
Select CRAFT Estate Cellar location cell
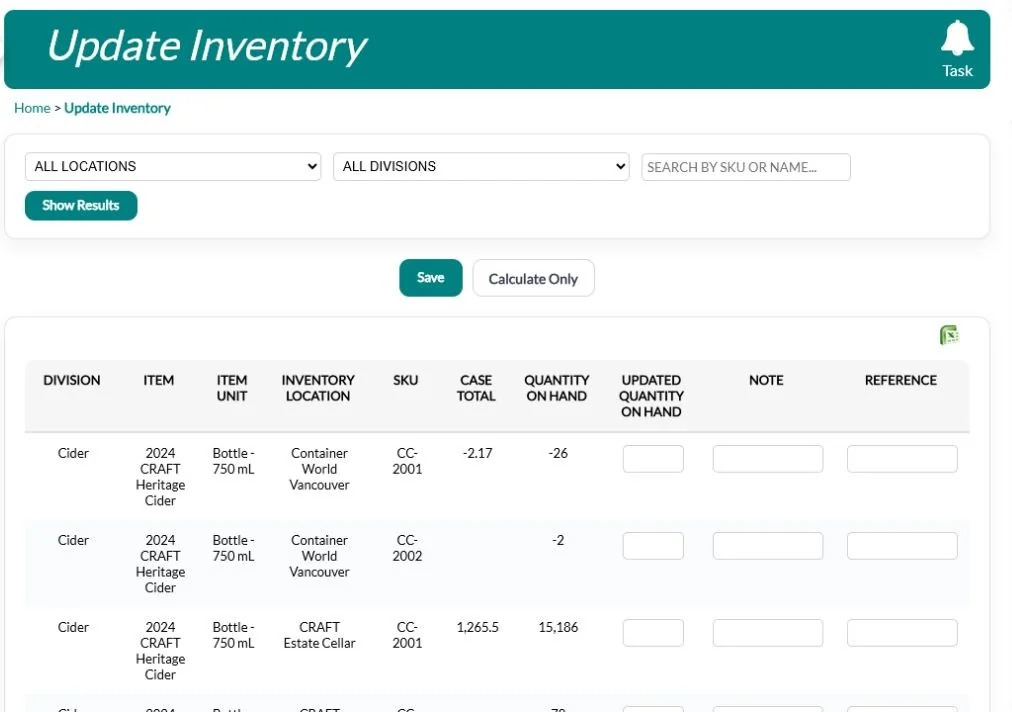319,635
